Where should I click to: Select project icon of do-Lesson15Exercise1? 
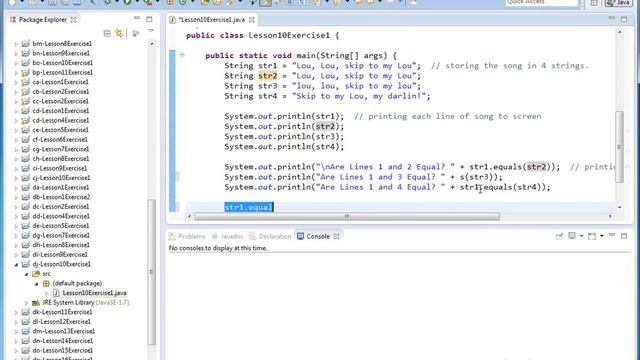pyautogui.click(x=25, y=350)
